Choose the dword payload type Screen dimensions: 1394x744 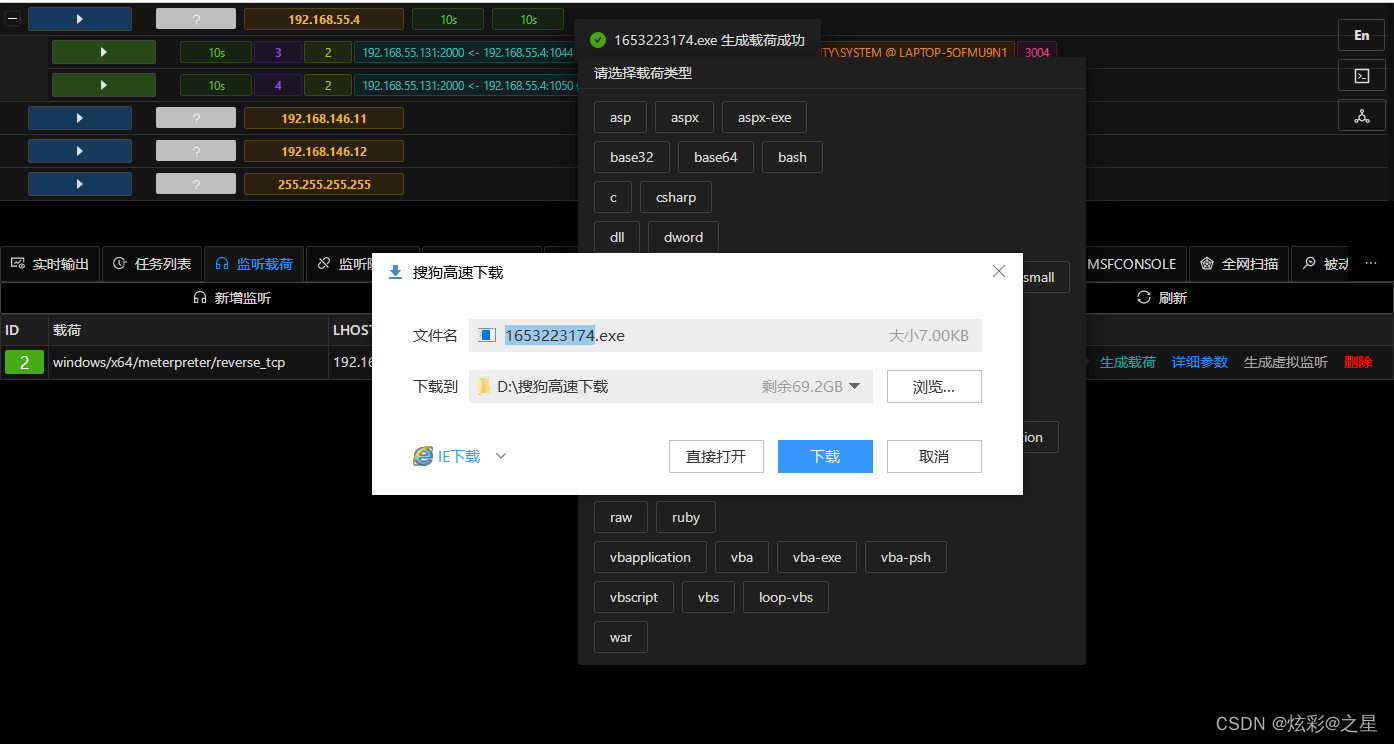click(684, 237)
